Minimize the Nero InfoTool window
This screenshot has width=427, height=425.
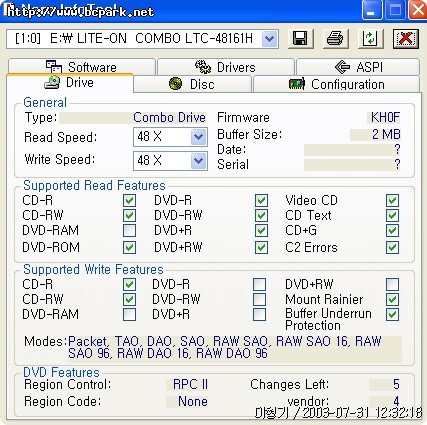(x=371, y=10)
